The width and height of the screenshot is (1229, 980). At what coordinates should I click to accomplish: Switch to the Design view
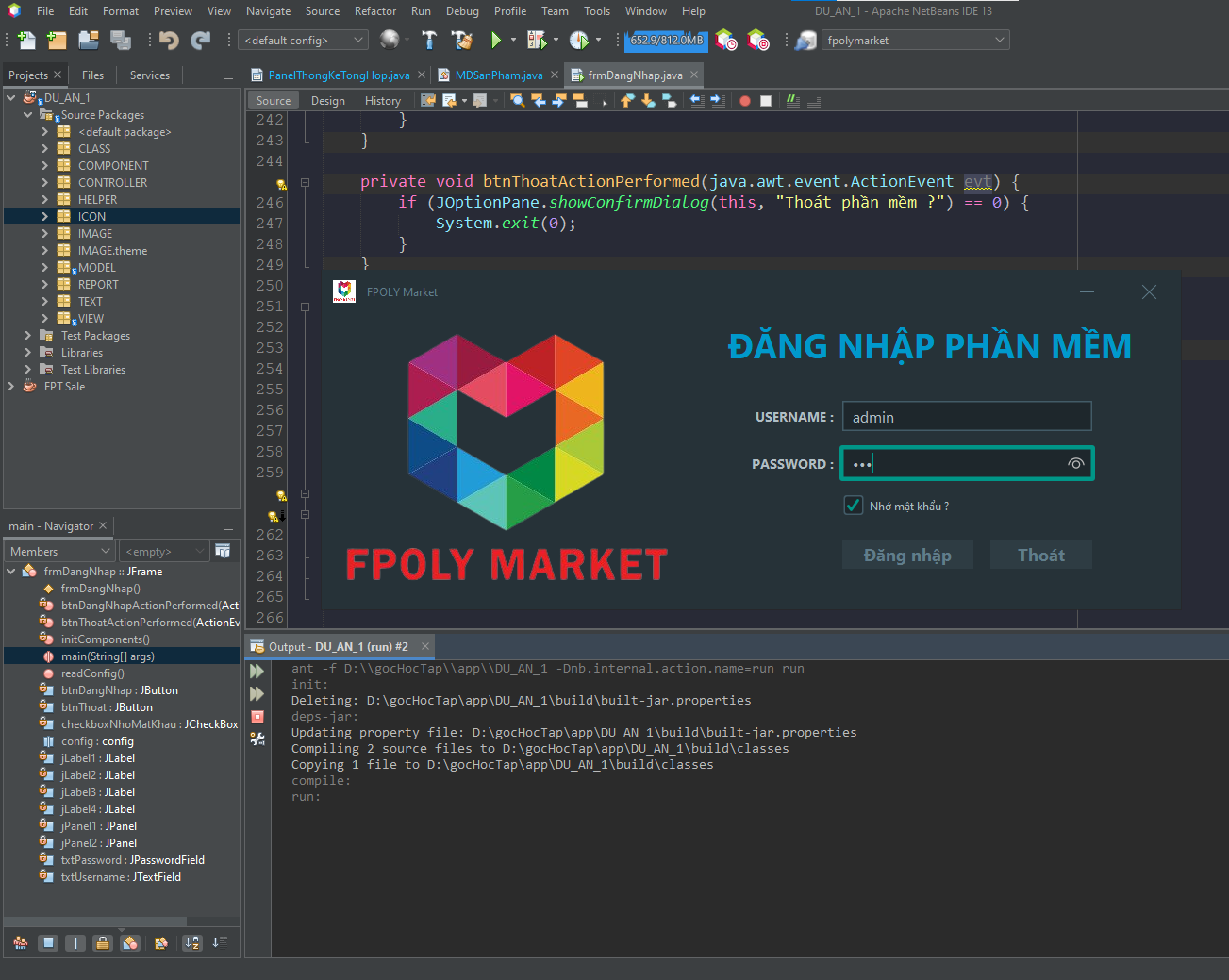(x=327, y=100)
